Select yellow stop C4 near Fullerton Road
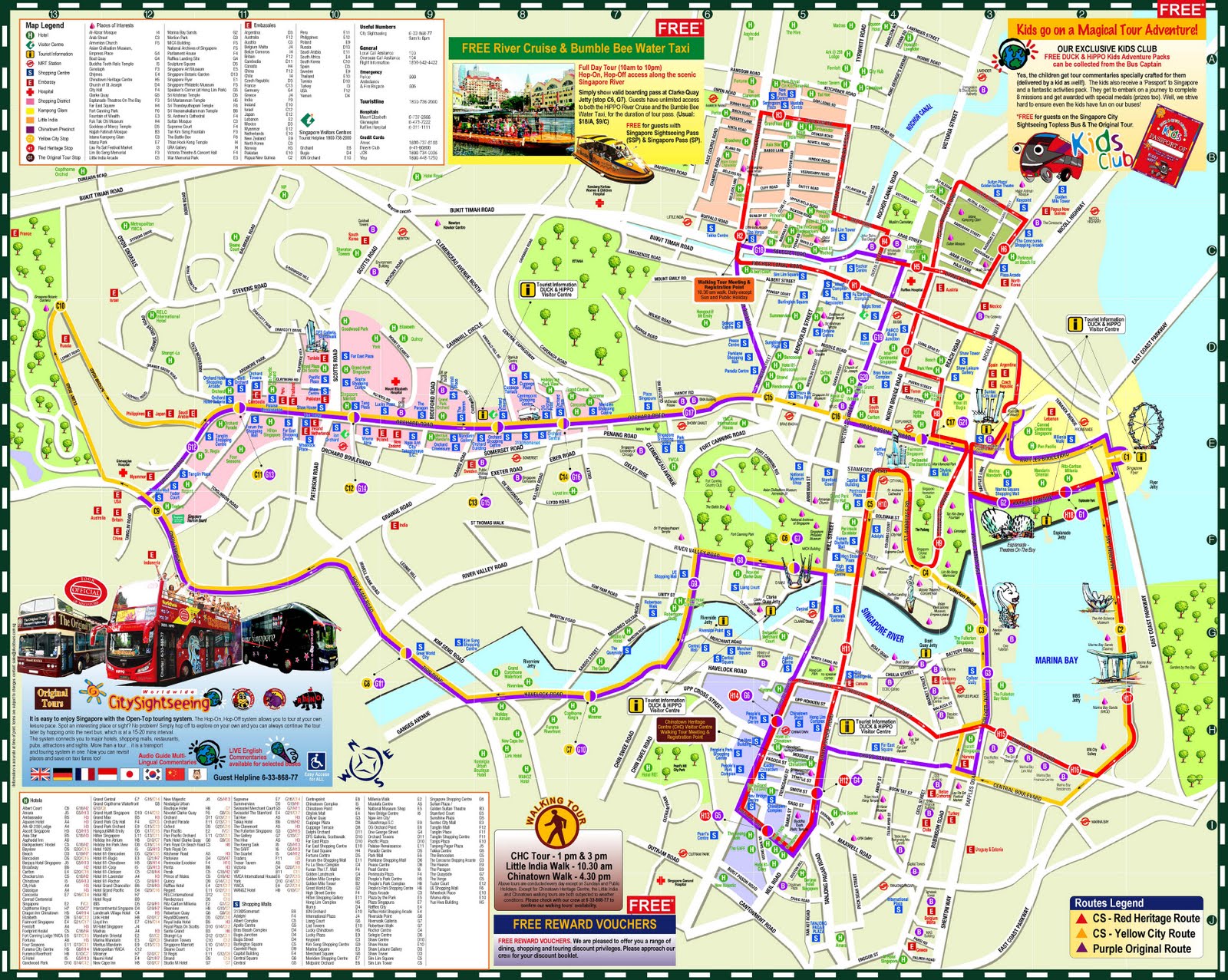 (x=926, y=572)
